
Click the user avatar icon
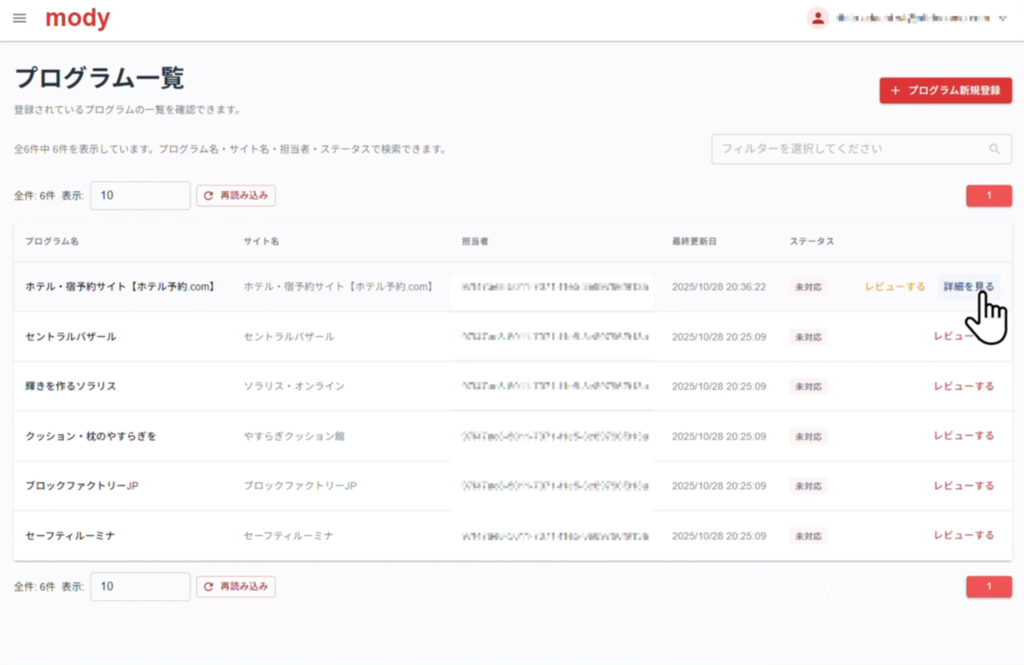[818, 18]
